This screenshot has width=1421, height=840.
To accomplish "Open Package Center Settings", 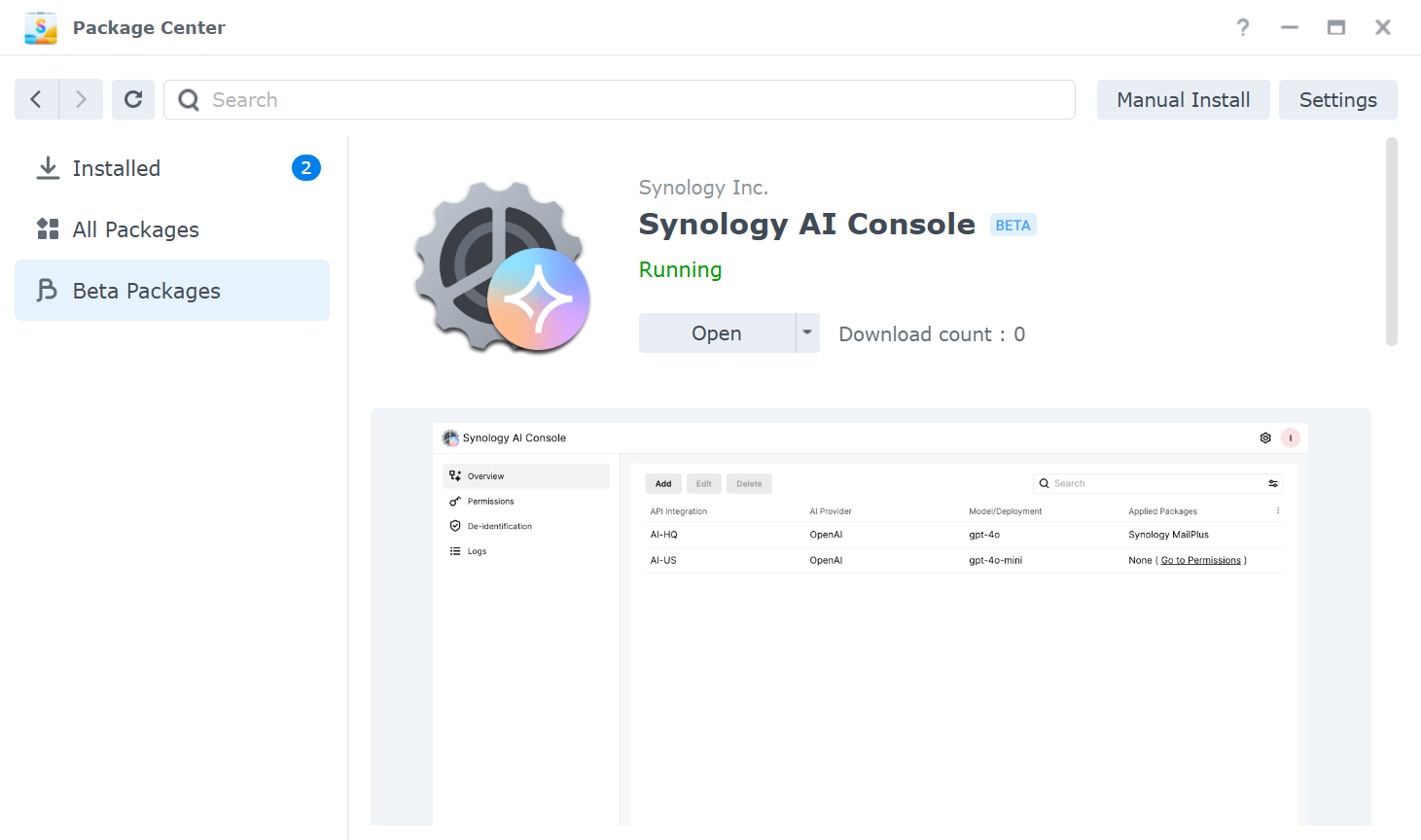I will pyautogui.click(x=1337, y=99).
